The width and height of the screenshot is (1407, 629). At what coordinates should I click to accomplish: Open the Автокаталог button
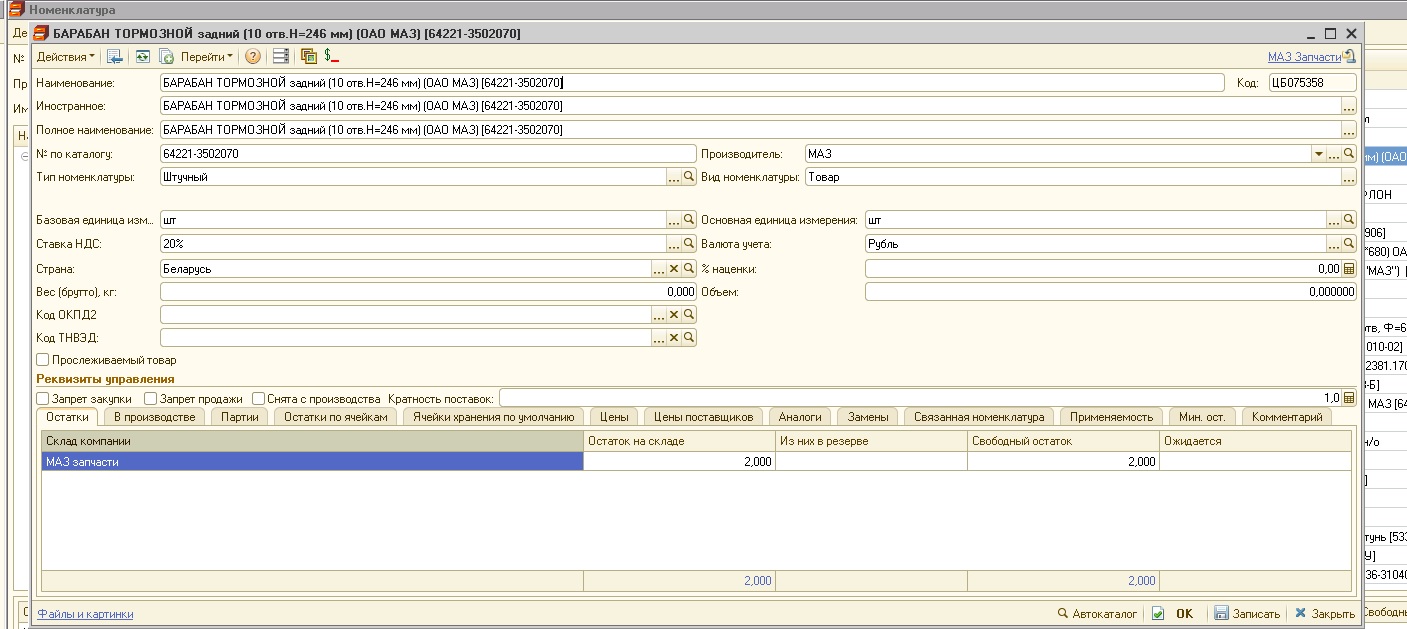click(1098, 614)
